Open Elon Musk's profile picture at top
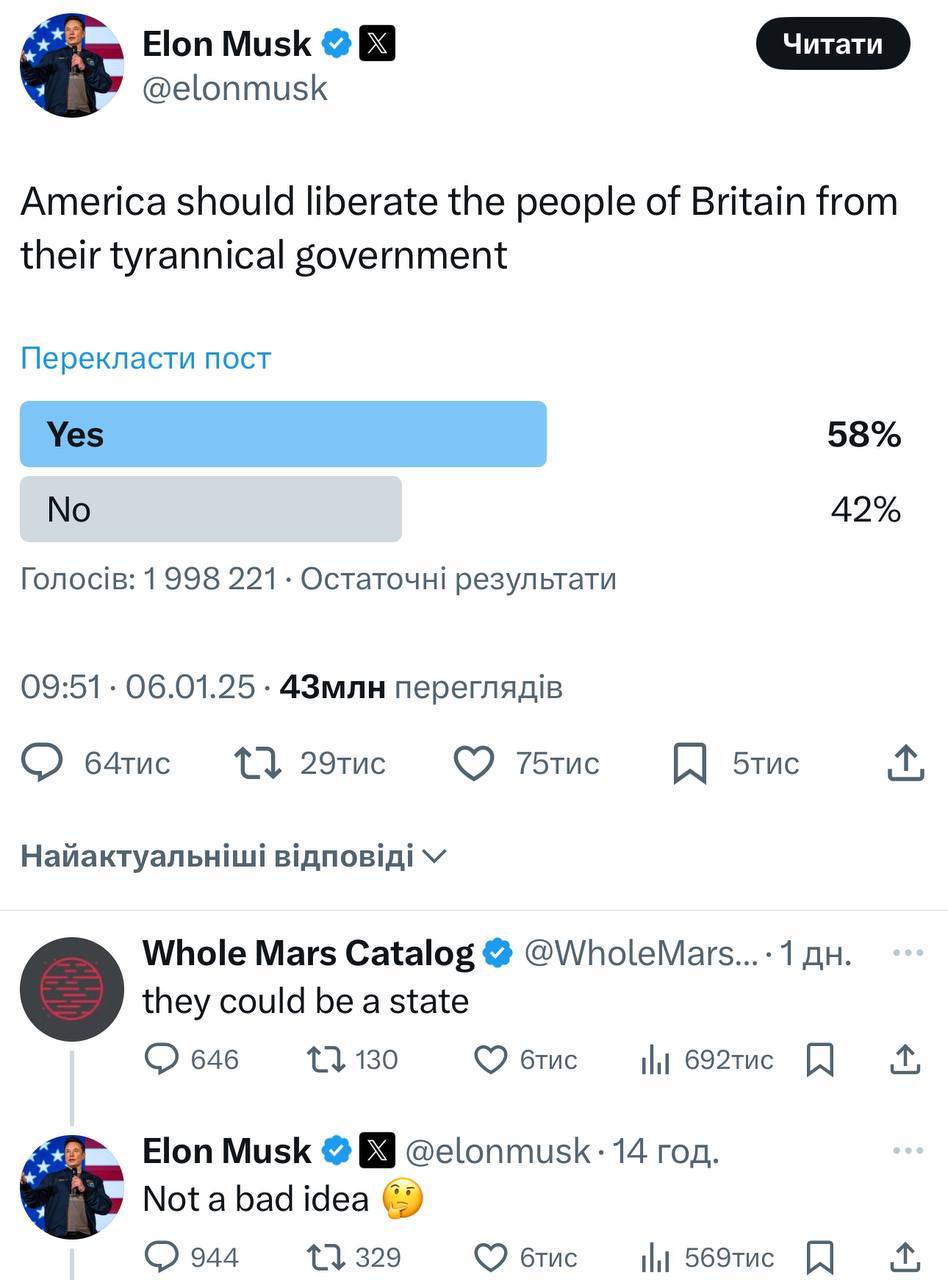Viewport: 948px width, 1280px height. [72, 65]
